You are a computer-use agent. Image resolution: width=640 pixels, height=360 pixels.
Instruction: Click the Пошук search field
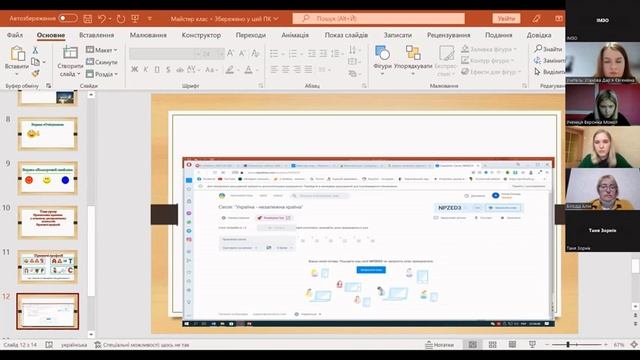pyautogui.click(x=378, y=19)
